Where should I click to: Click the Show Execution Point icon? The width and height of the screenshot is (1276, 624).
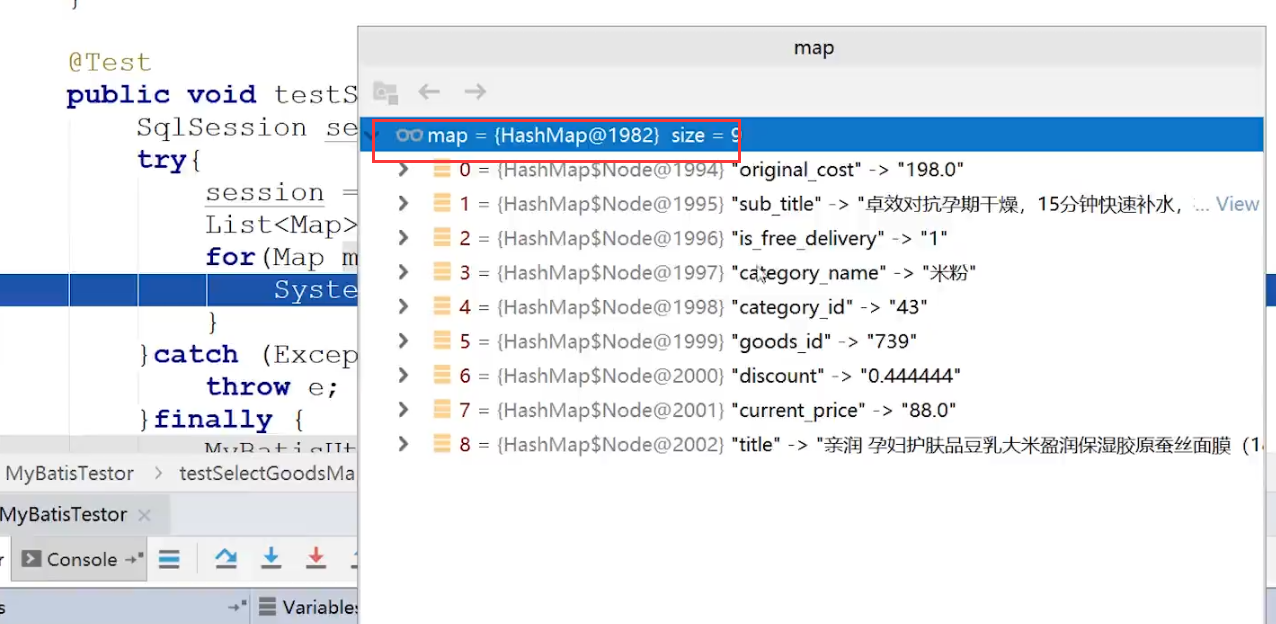point(170,559)
